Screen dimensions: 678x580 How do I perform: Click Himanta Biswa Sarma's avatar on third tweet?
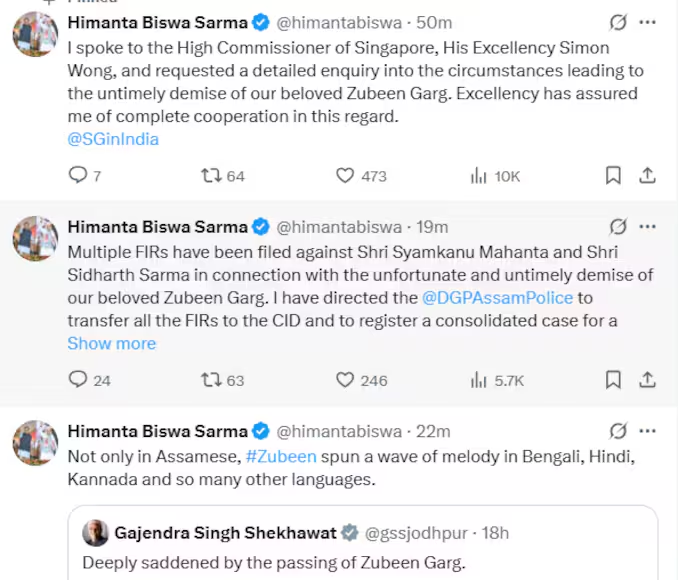(35, 443)
